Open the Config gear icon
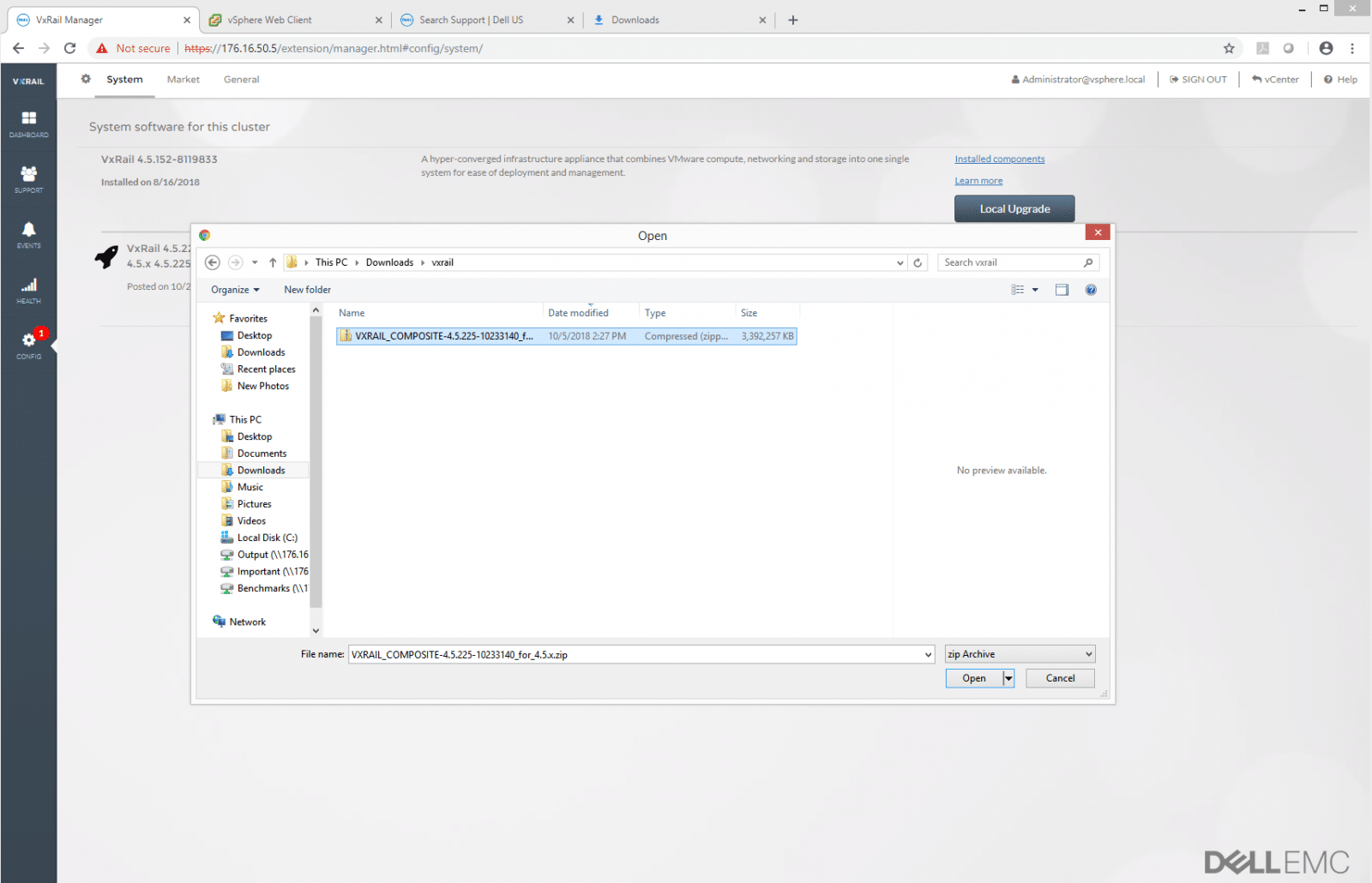The image size is (1372, 883). (28, 340)
